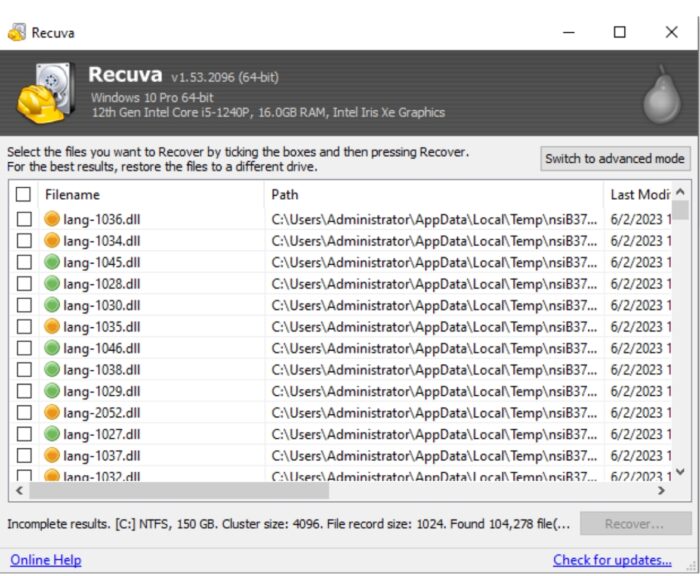This screenshot has height=576, width=700.
Task: Select the lang-1046.dll filename
Action: (102, 348)
